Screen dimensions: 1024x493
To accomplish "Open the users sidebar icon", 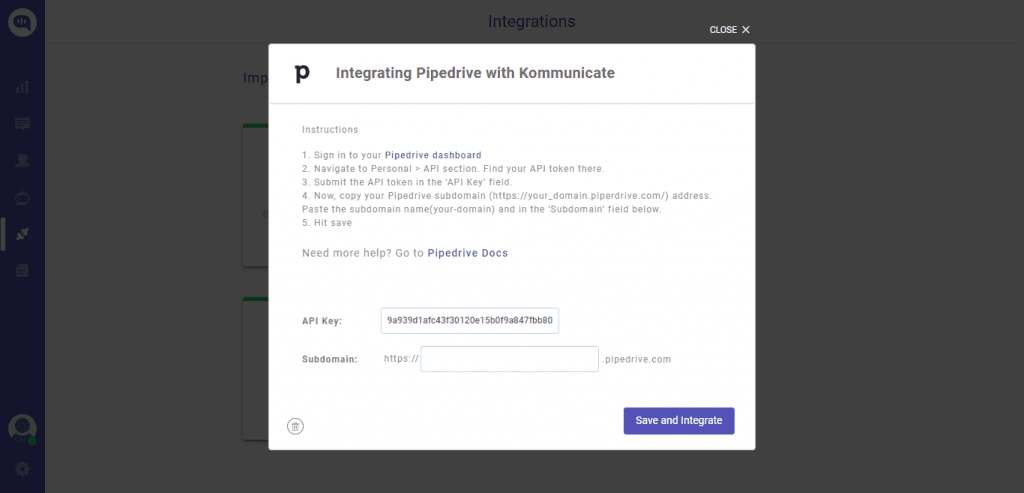I will 22,161.
